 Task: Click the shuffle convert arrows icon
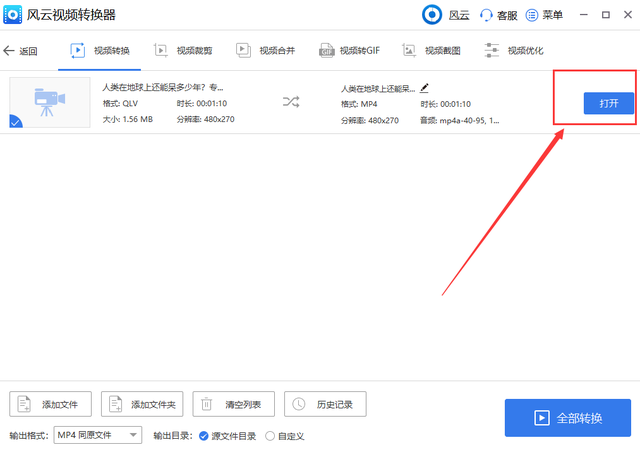(291, 102)
